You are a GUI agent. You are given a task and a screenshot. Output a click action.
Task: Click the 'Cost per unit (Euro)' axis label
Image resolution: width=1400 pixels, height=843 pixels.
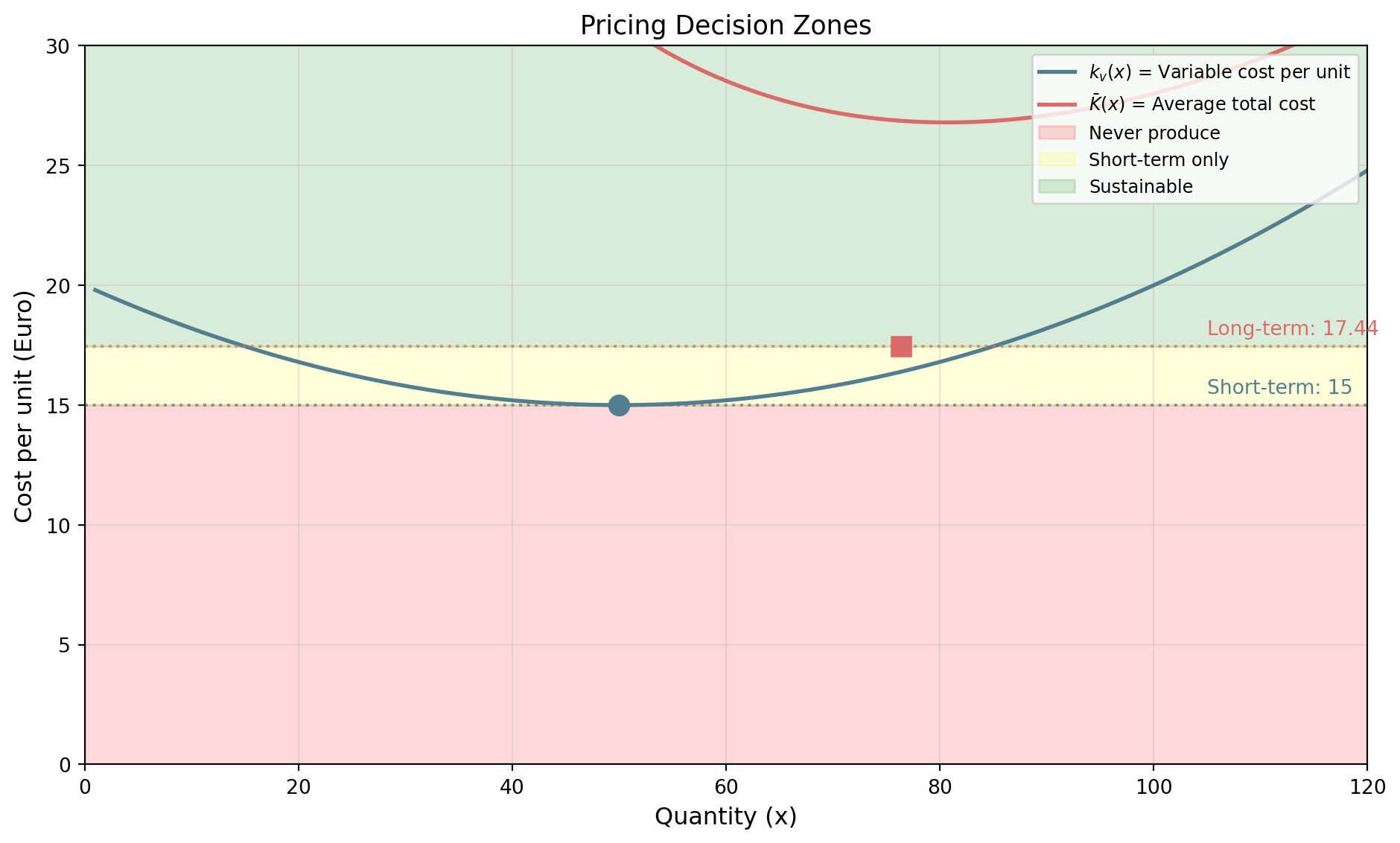pyautogui.click(x=24, y=406)
